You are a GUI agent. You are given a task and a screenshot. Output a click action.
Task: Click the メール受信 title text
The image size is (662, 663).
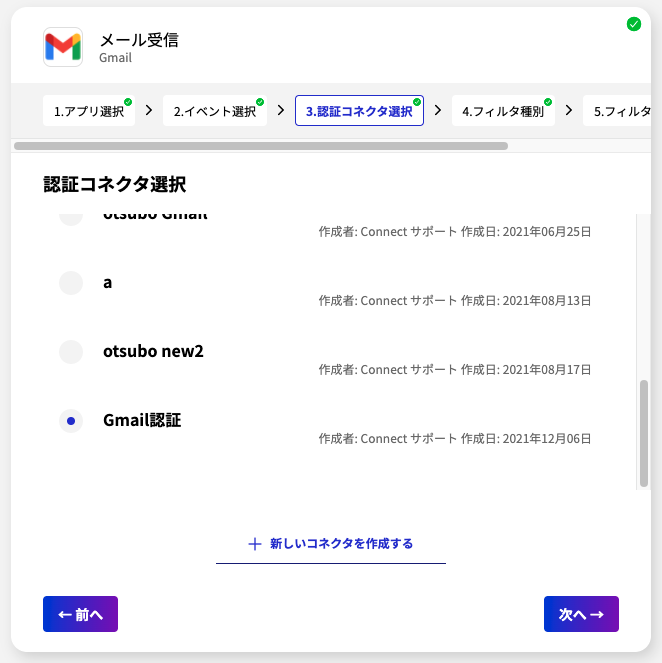point(139,41)
